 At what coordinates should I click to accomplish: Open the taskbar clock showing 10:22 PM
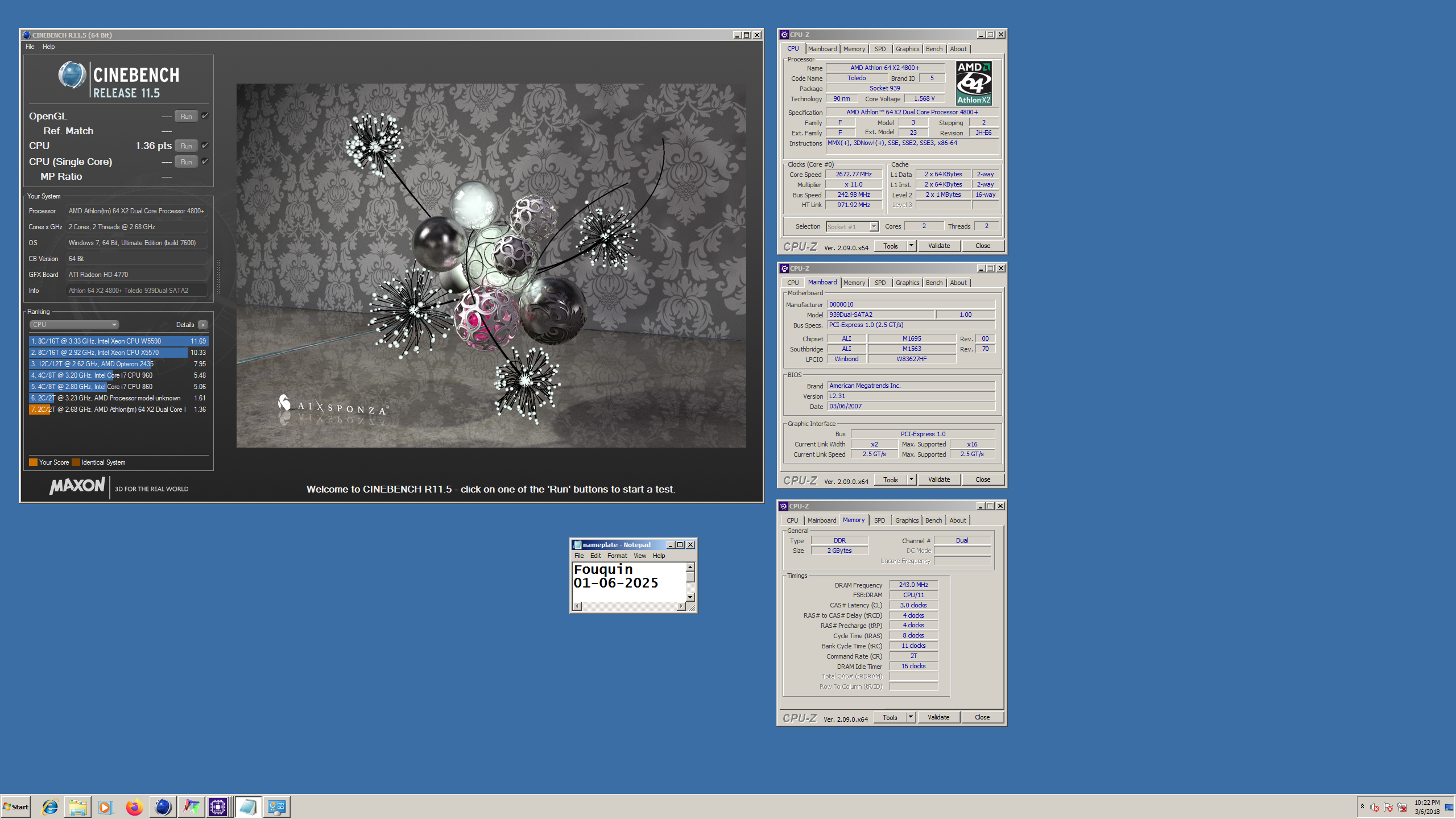click(1427, 806)
